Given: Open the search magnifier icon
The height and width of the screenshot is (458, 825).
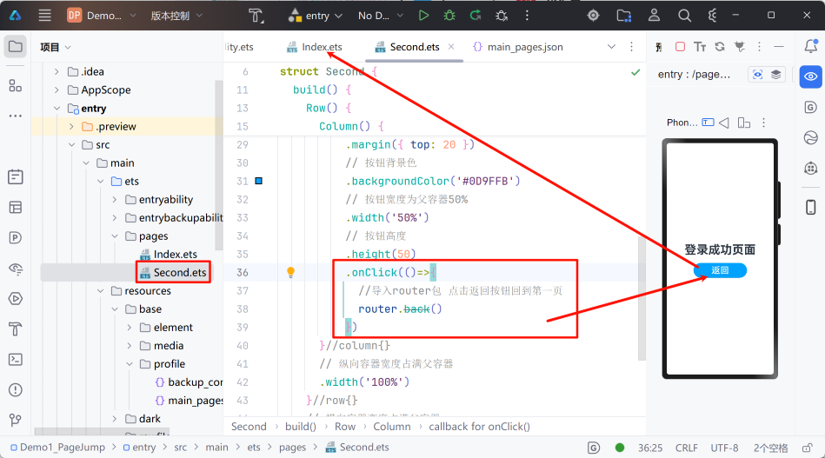Looking at the screenshot, I should click(x=684, y=16).
